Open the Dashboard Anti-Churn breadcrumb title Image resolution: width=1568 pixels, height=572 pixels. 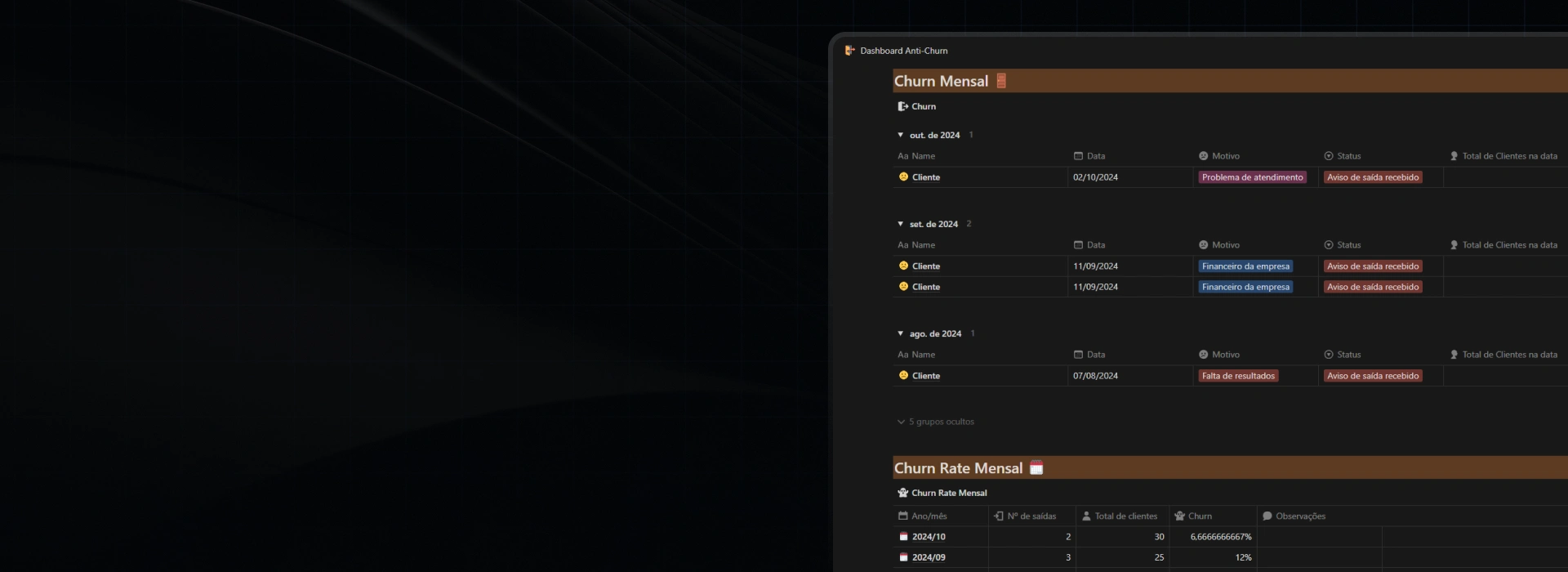(904, 51)
